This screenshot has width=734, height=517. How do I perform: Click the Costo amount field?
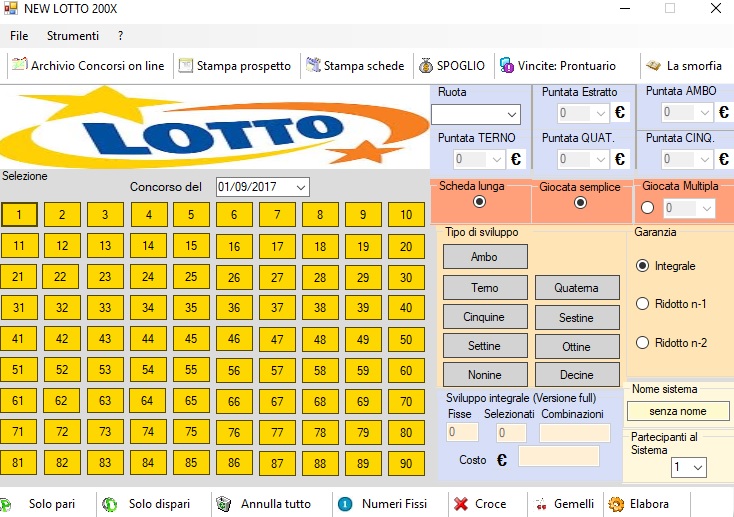pos(559,456)
